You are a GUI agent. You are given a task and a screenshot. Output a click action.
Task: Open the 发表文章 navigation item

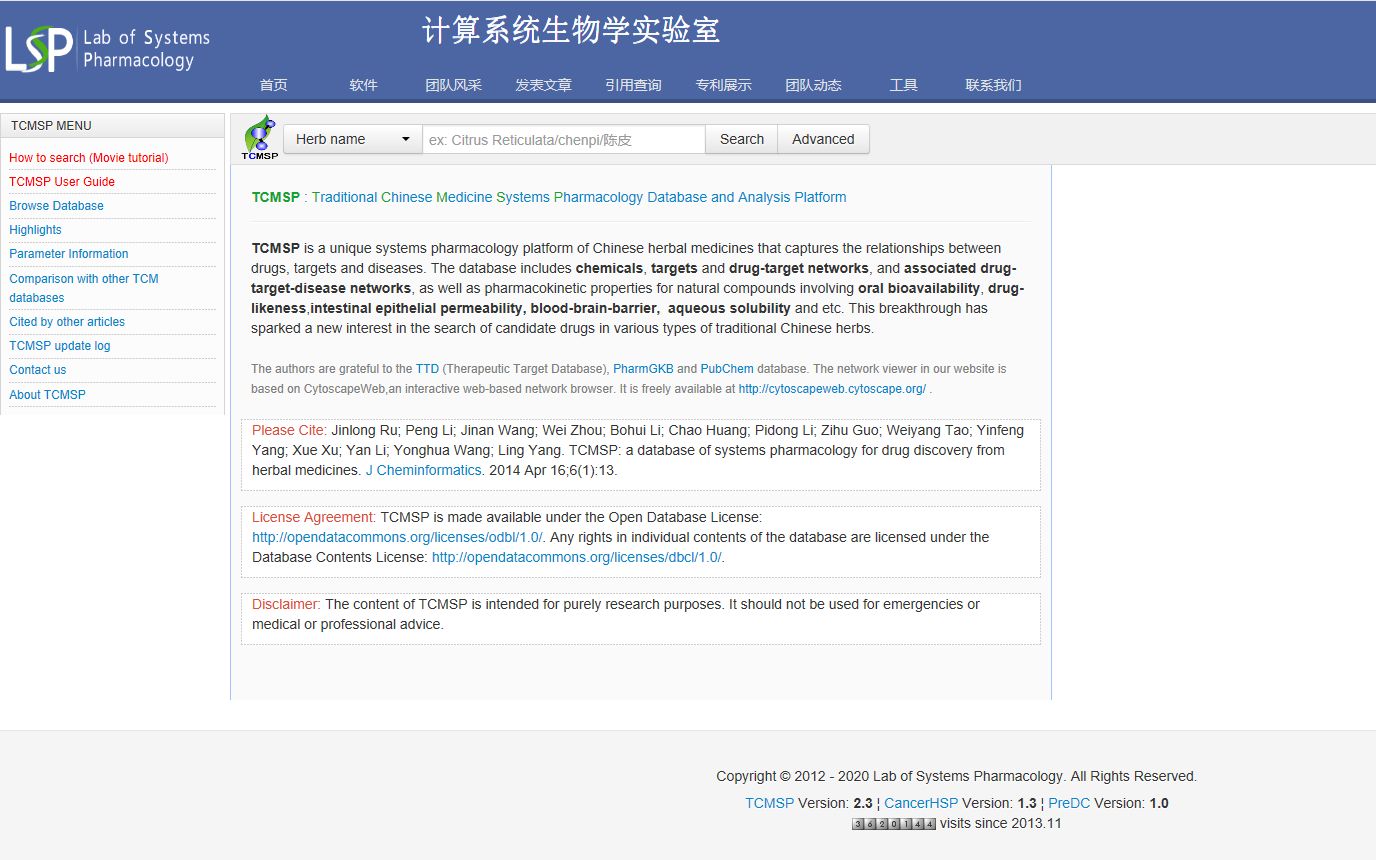point(543,85)
